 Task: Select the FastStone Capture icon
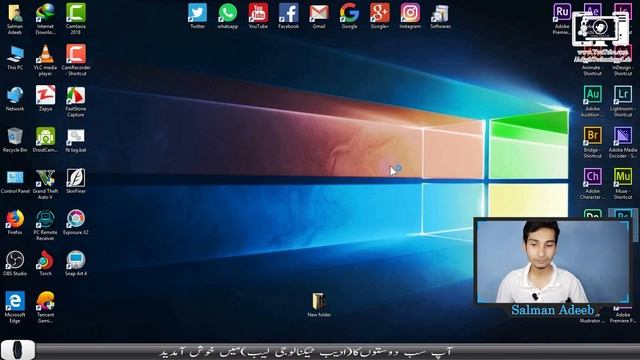[x=76, y=96]
